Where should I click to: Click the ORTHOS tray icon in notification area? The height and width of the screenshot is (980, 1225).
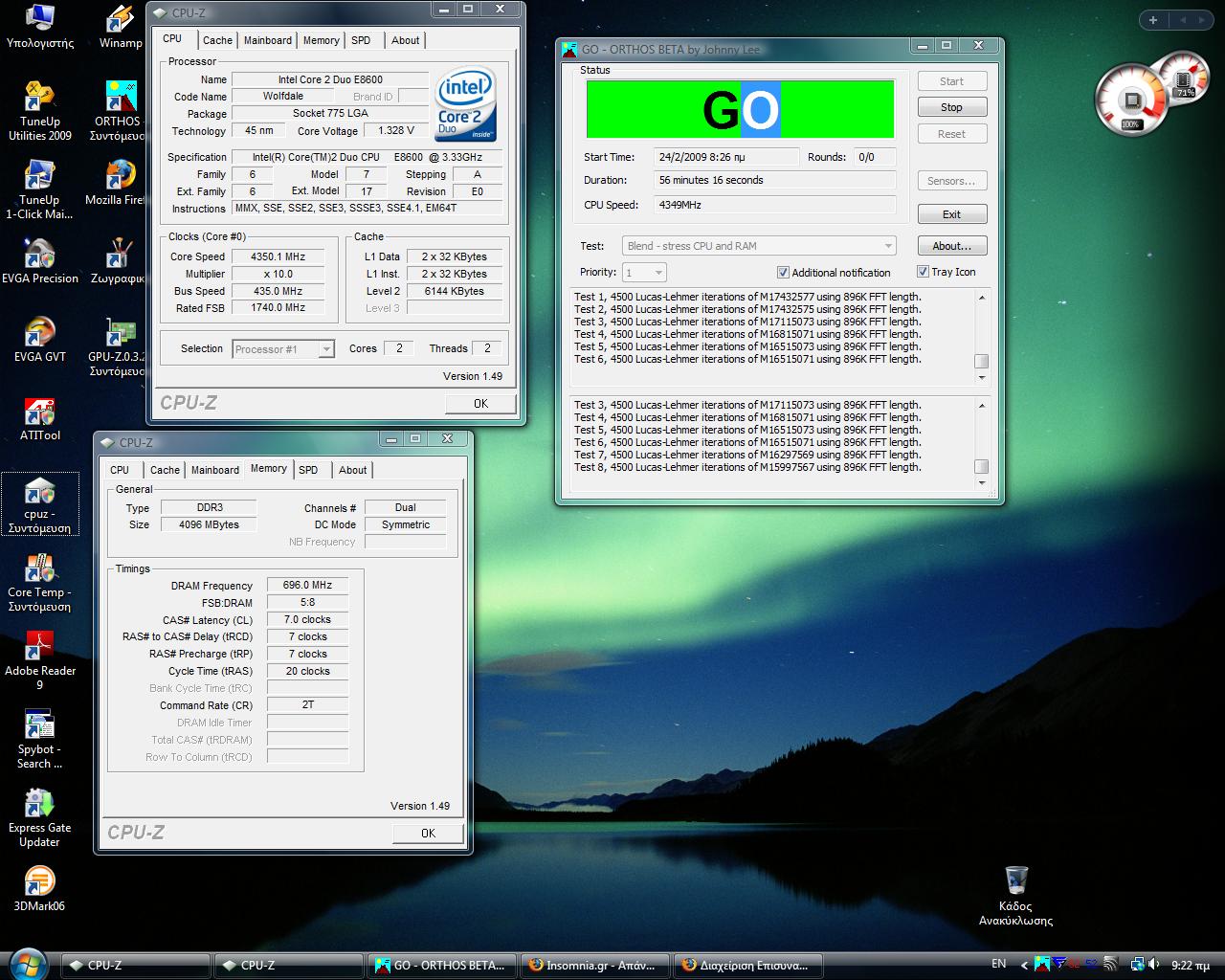pyautogui.click(x=1042, y=965)
